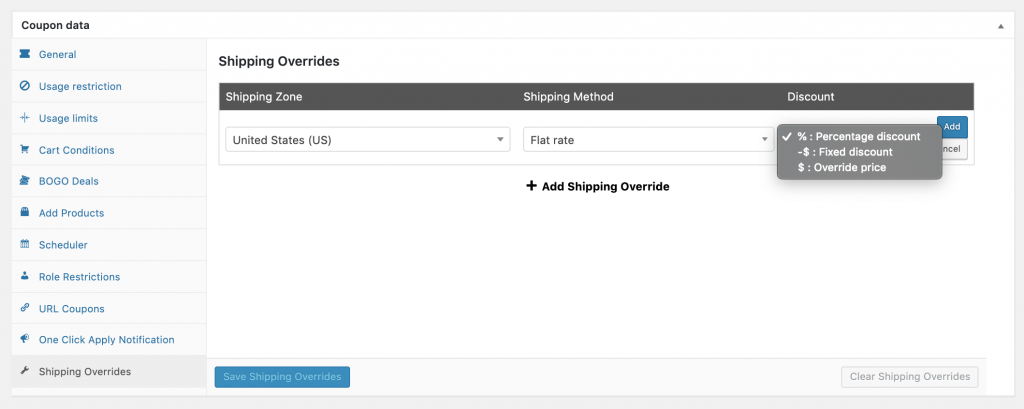Click the Add Shipping Override link
Screen dimensions: 1024x409
coord(597,186)
